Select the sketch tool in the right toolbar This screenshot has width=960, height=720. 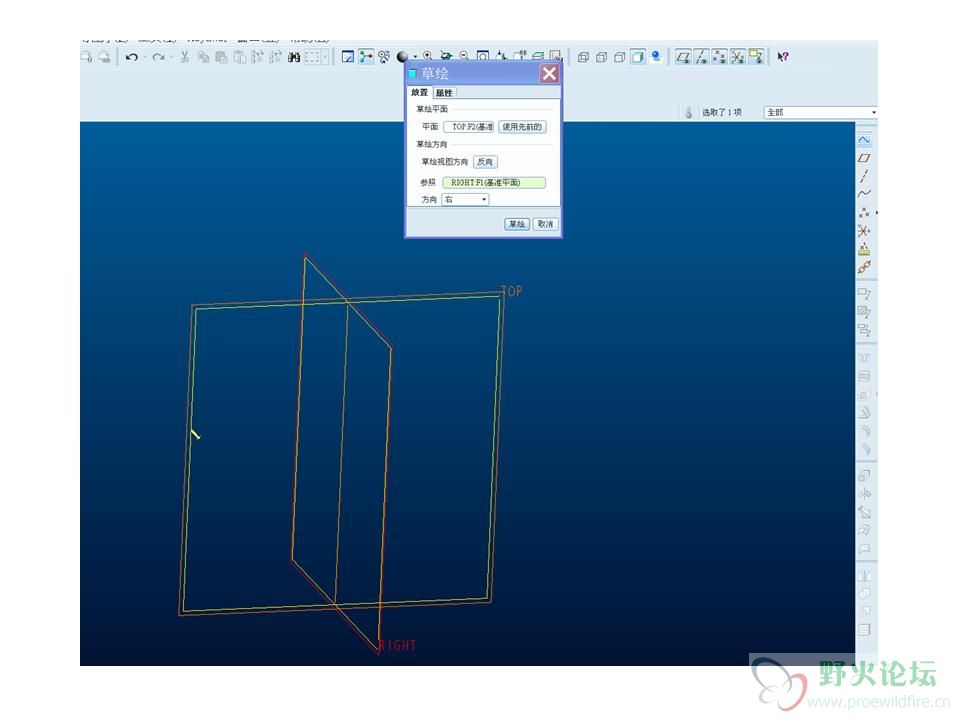864,140
